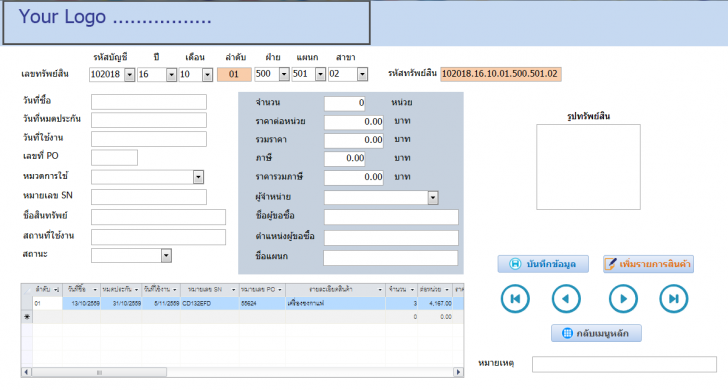Open the รายละเอียดสินค้า column header filter
Viewport: 728px width, 390px height.
point(380,290)
